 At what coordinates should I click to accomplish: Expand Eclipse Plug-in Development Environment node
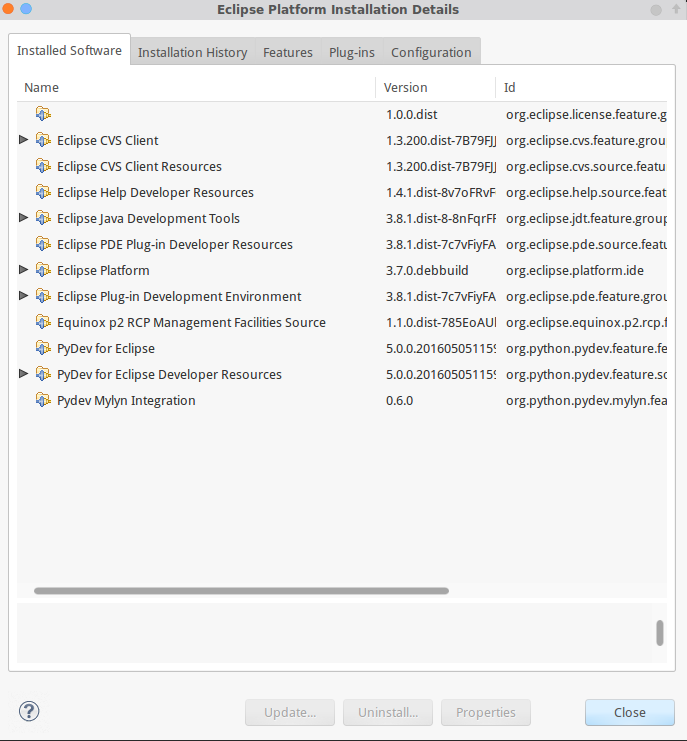point(23,295)
